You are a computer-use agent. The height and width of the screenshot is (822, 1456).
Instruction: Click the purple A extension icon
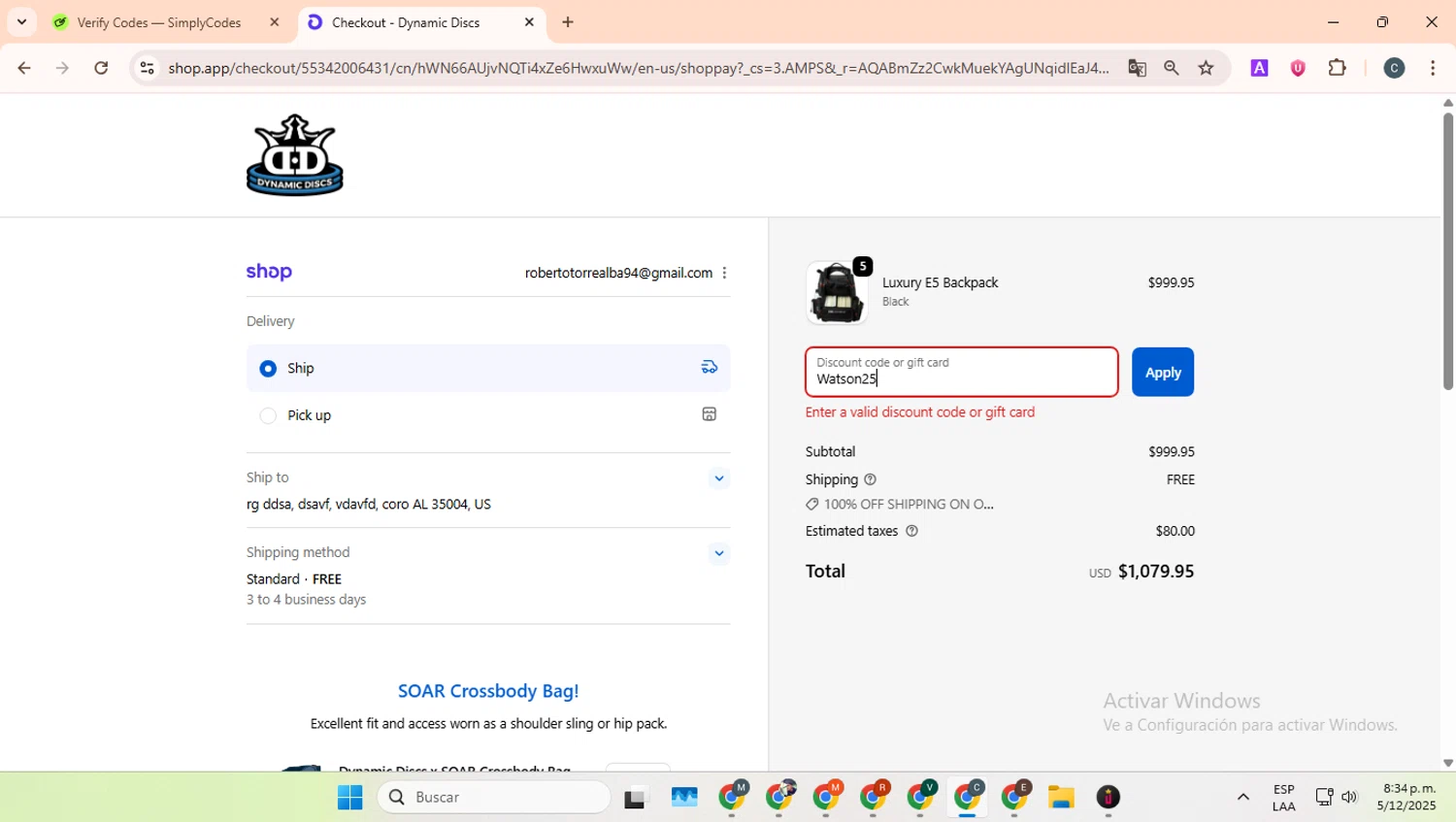click(1259, 68)
